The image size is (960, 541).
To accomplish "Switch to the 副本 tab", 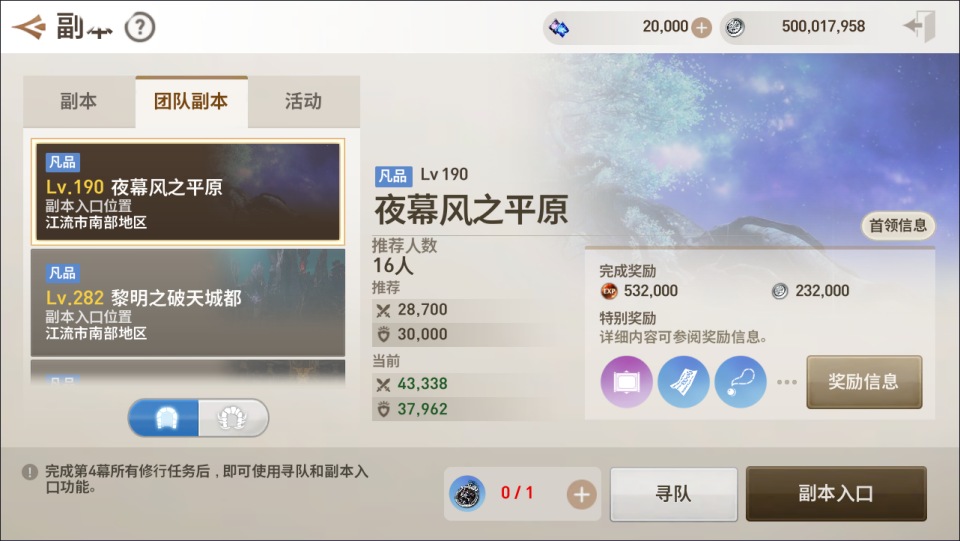I will [x=79, y=102].
